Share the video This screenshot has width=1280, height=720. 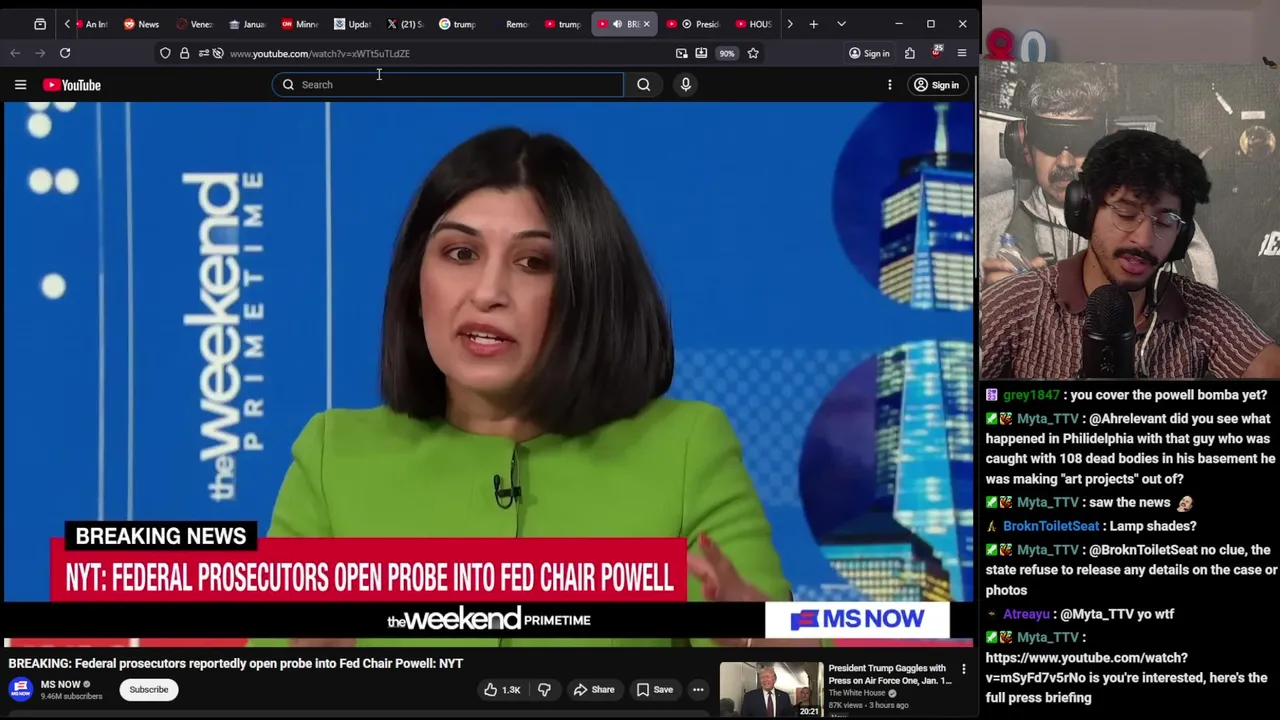point(593,689)
